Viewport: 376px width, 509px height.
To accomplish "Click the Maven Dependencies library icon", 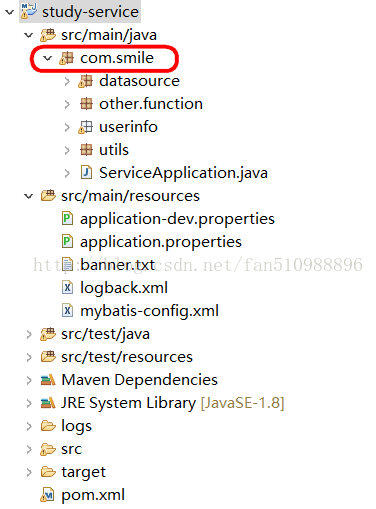I will click(x=48, y=380).
